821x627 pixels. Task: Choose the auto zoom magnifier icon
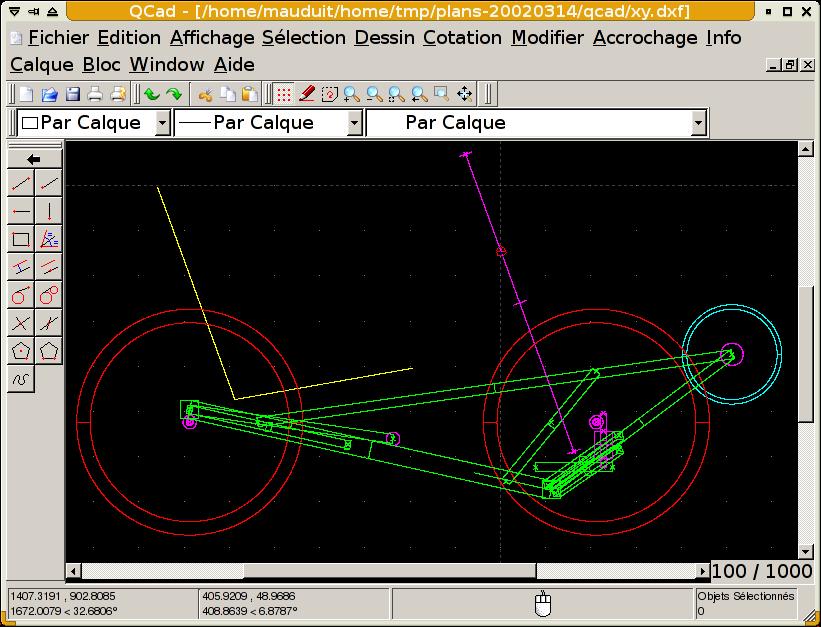pyautogui.click(x=397, y=94)
